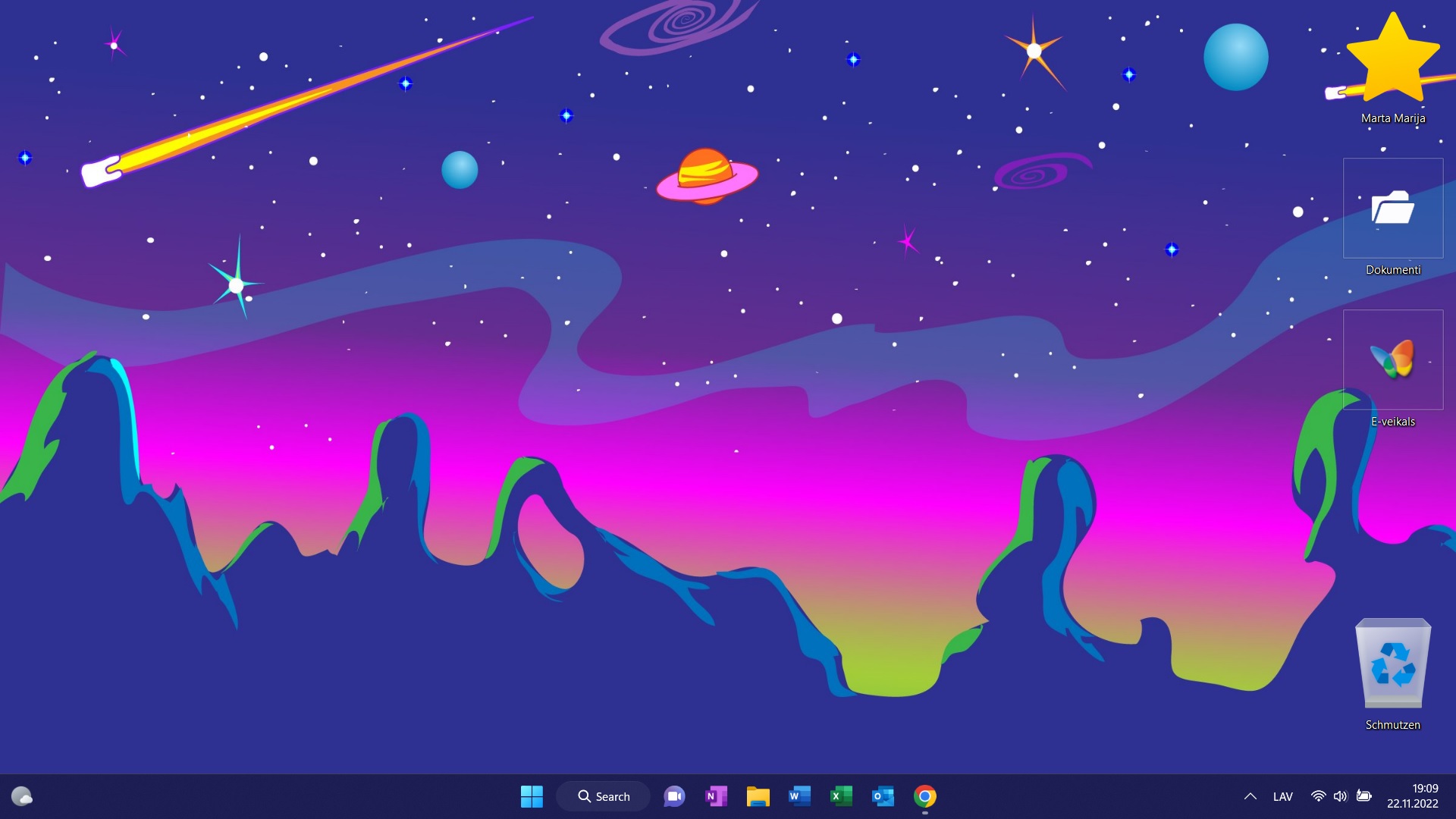
Task: Launch Microsoft Excel from taskbar
Action: 841,796
